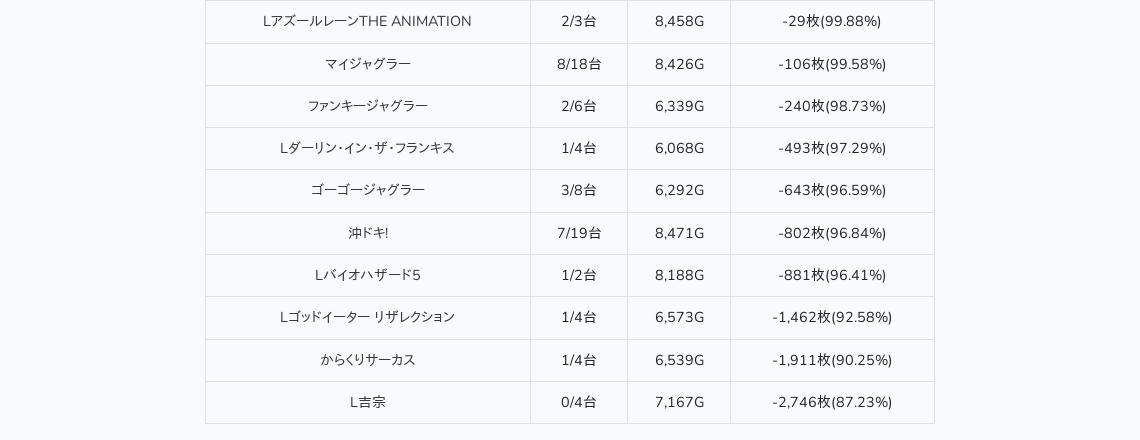
Task: Select the -1,911枚(90.25%) result cell
Action: (x=832, y=360)
